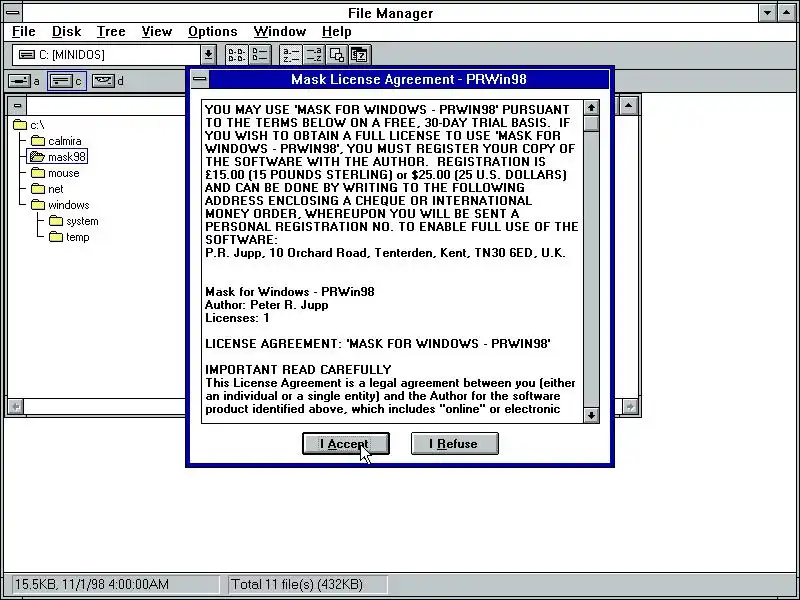Open the File menu

tap(23, 32)
